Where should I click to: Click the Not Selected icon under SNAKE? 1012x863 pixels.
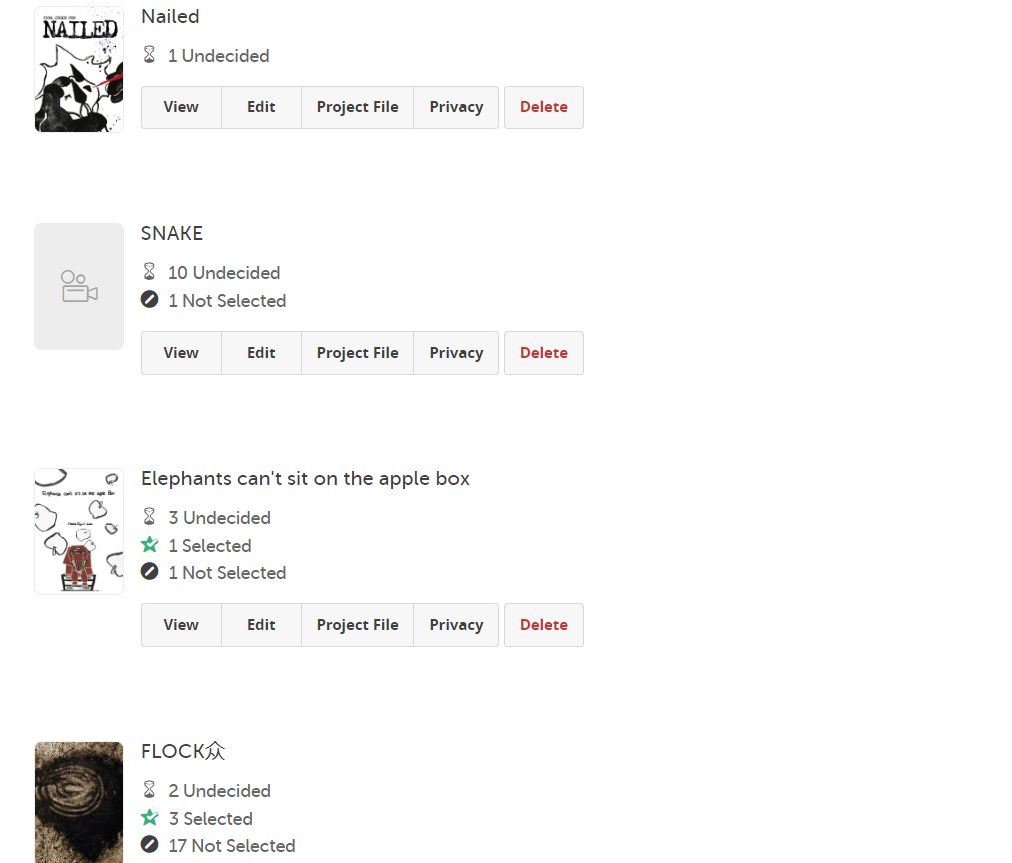coord(150,300)
